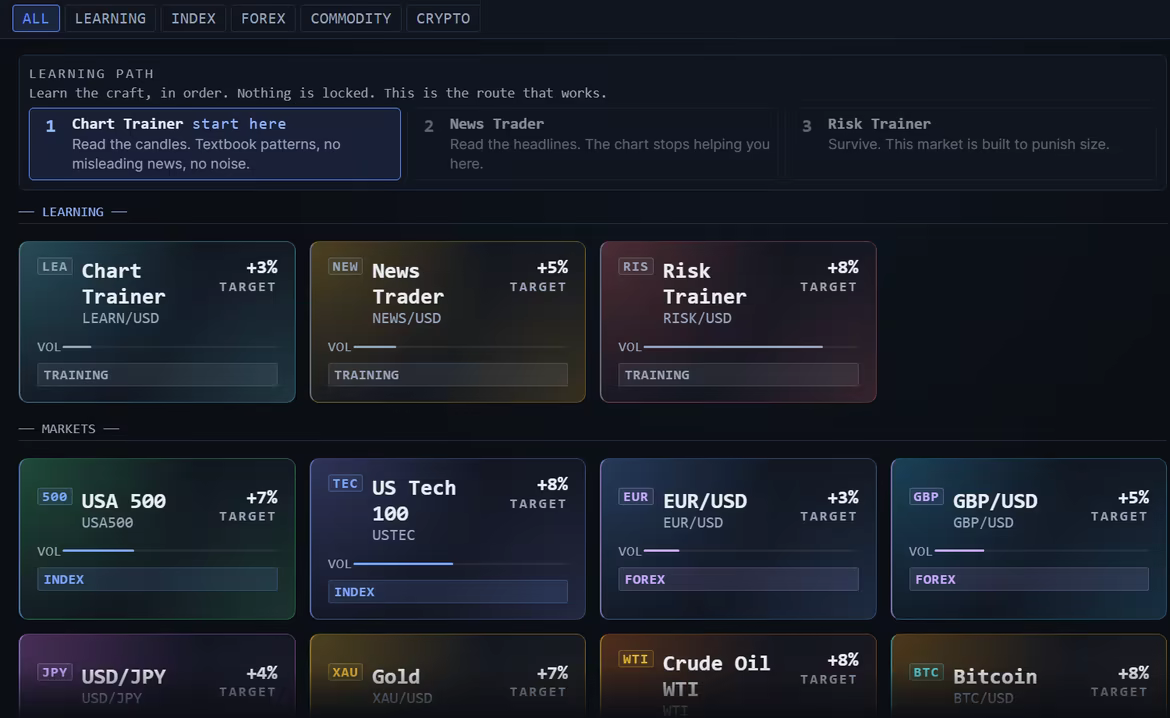Click the USTEC symbol text
The image size is (1170, 718).
coord(393,535)
